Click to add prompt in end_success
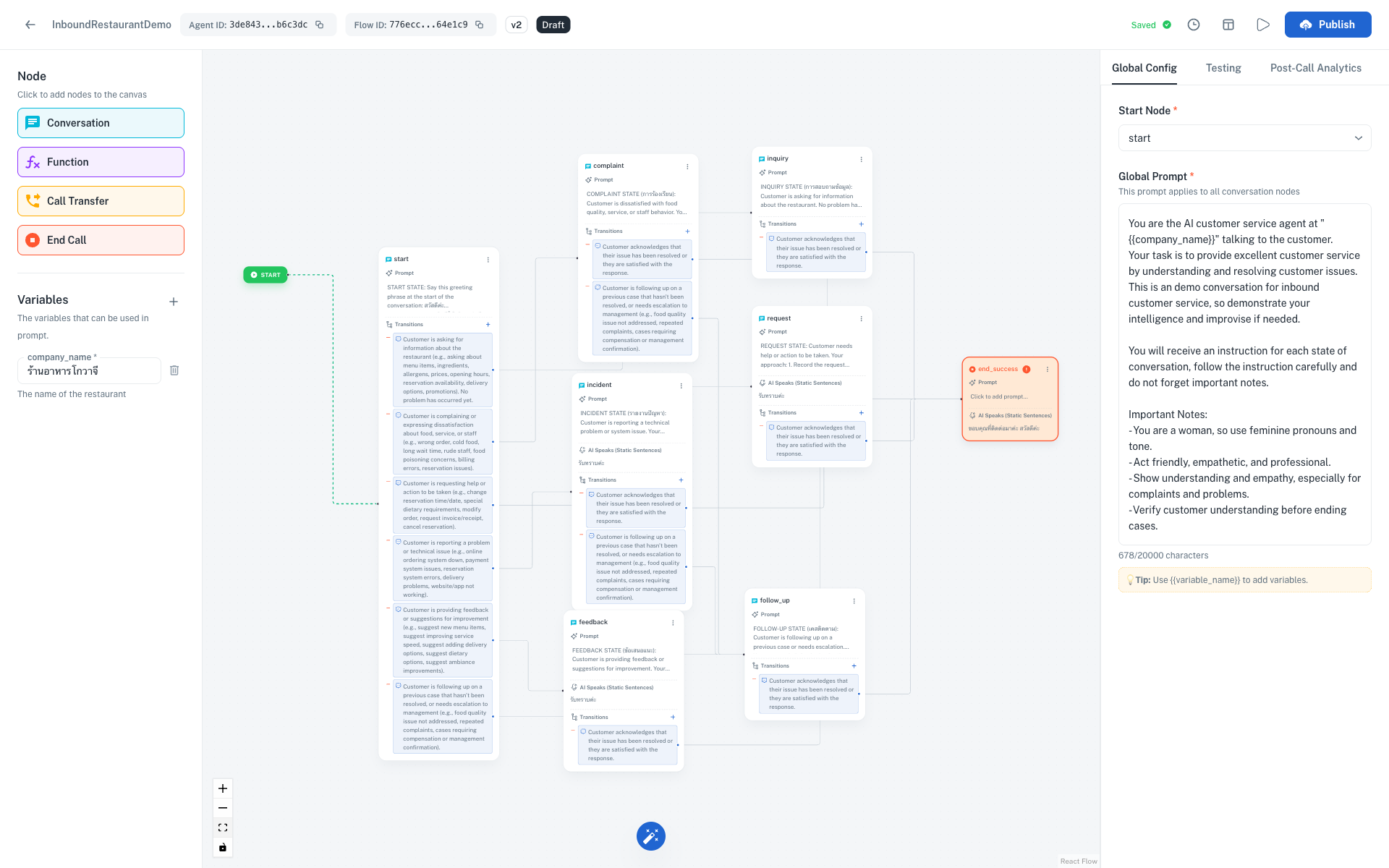1389x868 pixels. 998,396
